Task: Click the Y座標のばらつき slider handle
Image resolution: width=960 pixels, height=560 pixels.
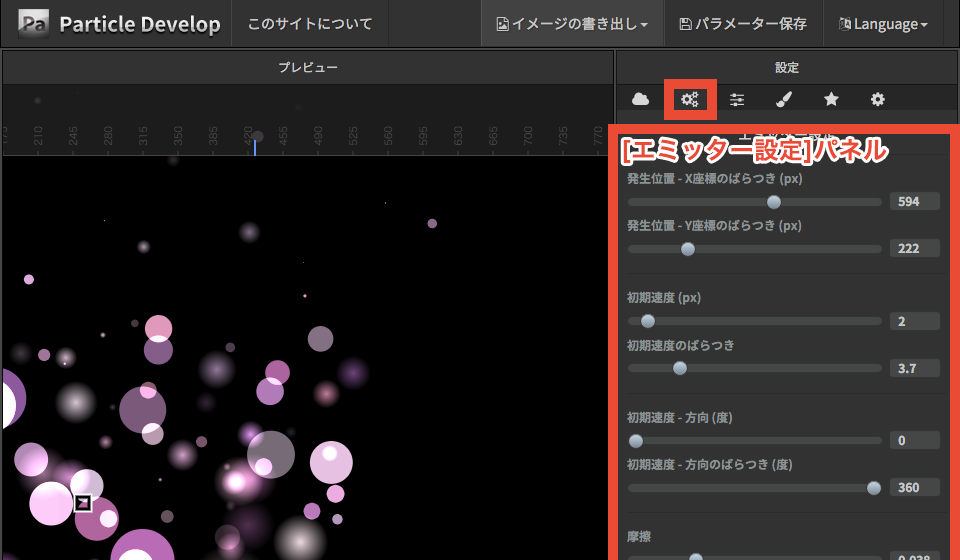Action: point(687,249)
